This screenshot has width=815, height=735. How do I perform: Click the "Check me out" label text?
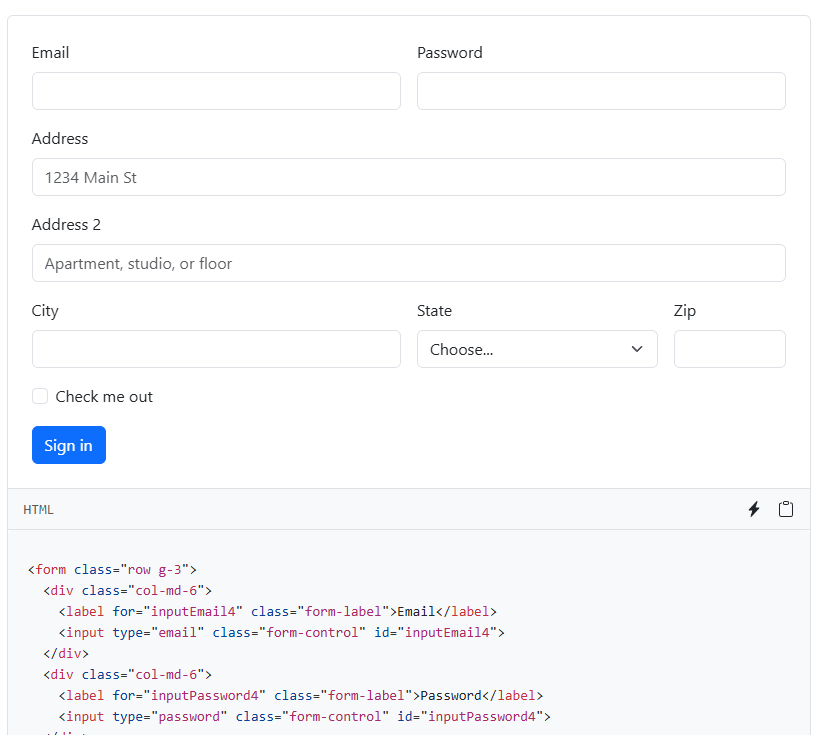click(x=104, y=397)
